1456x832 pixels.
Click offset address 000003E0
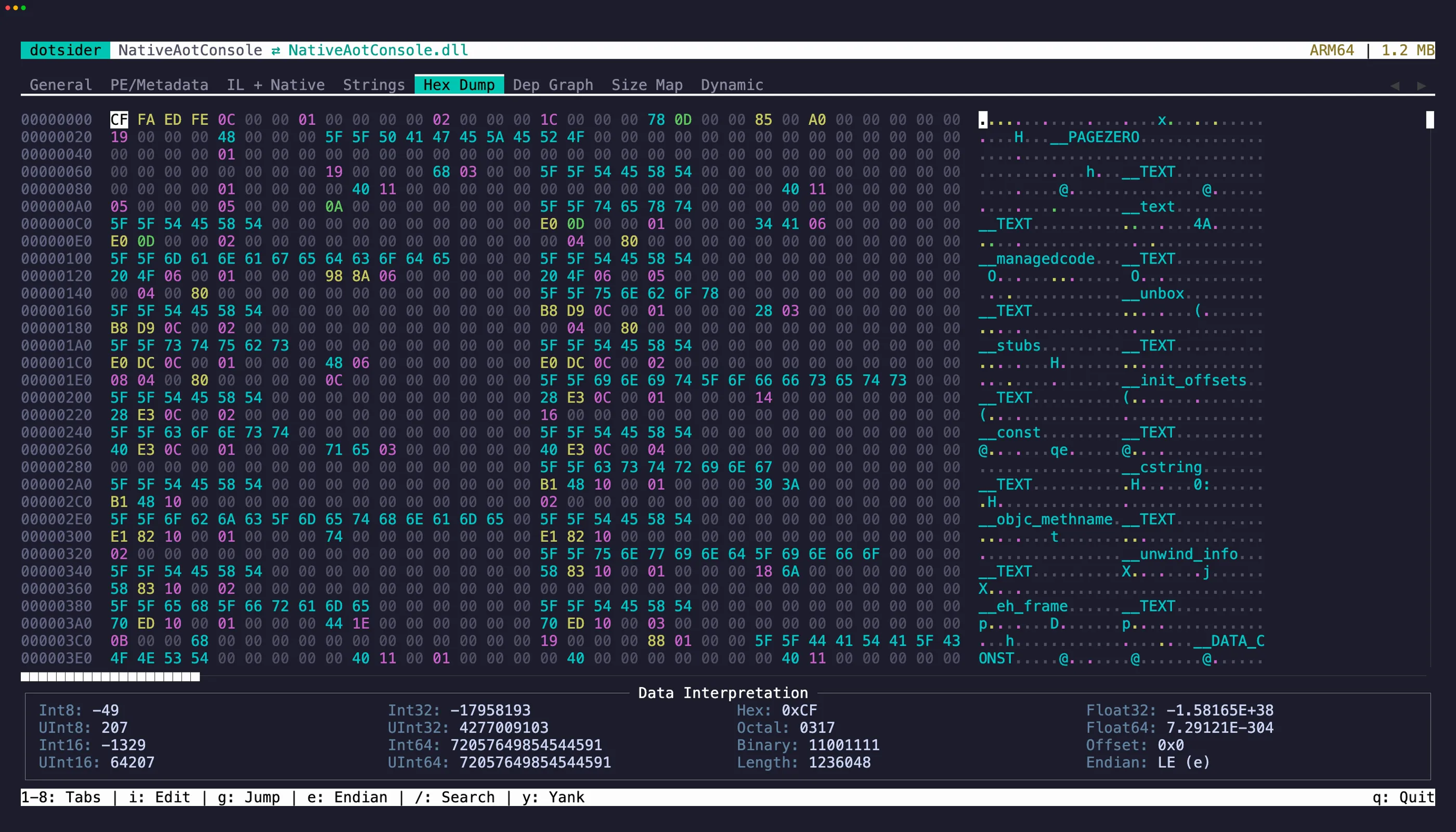pos(57,658)
